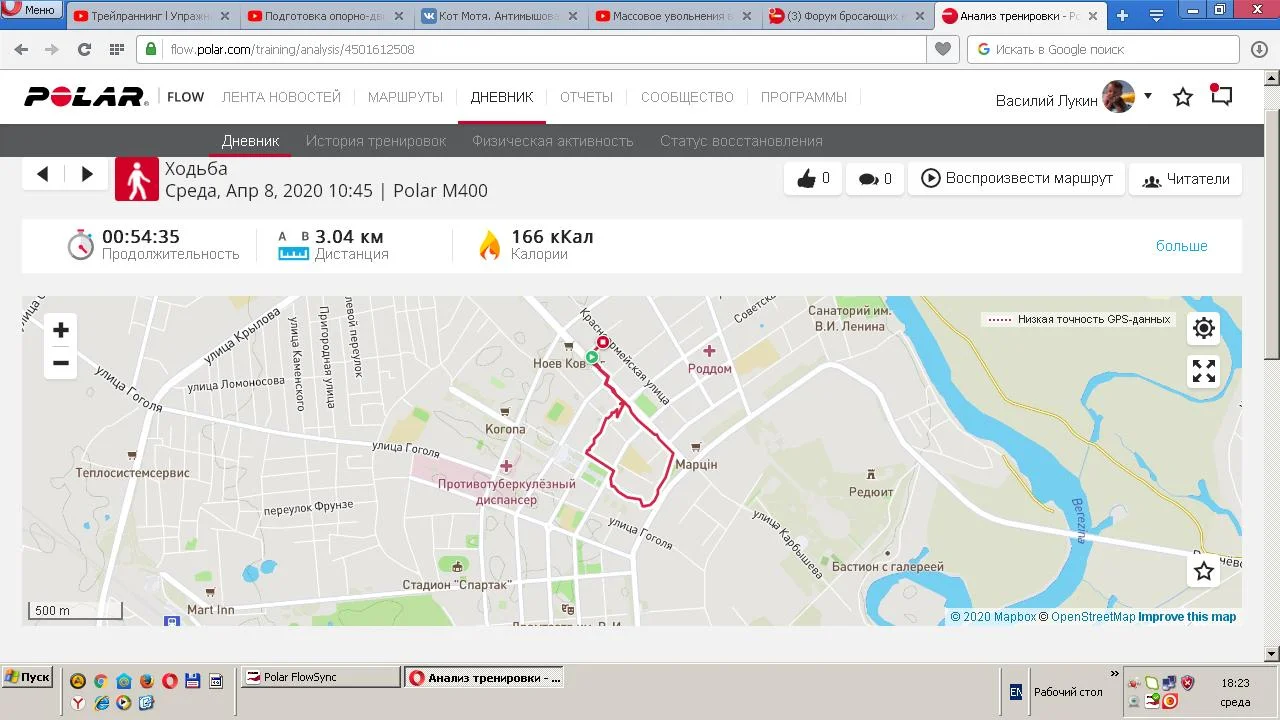1280x720 pixels.
Task: Go to the next training session
Action: (x=87, y=174)
